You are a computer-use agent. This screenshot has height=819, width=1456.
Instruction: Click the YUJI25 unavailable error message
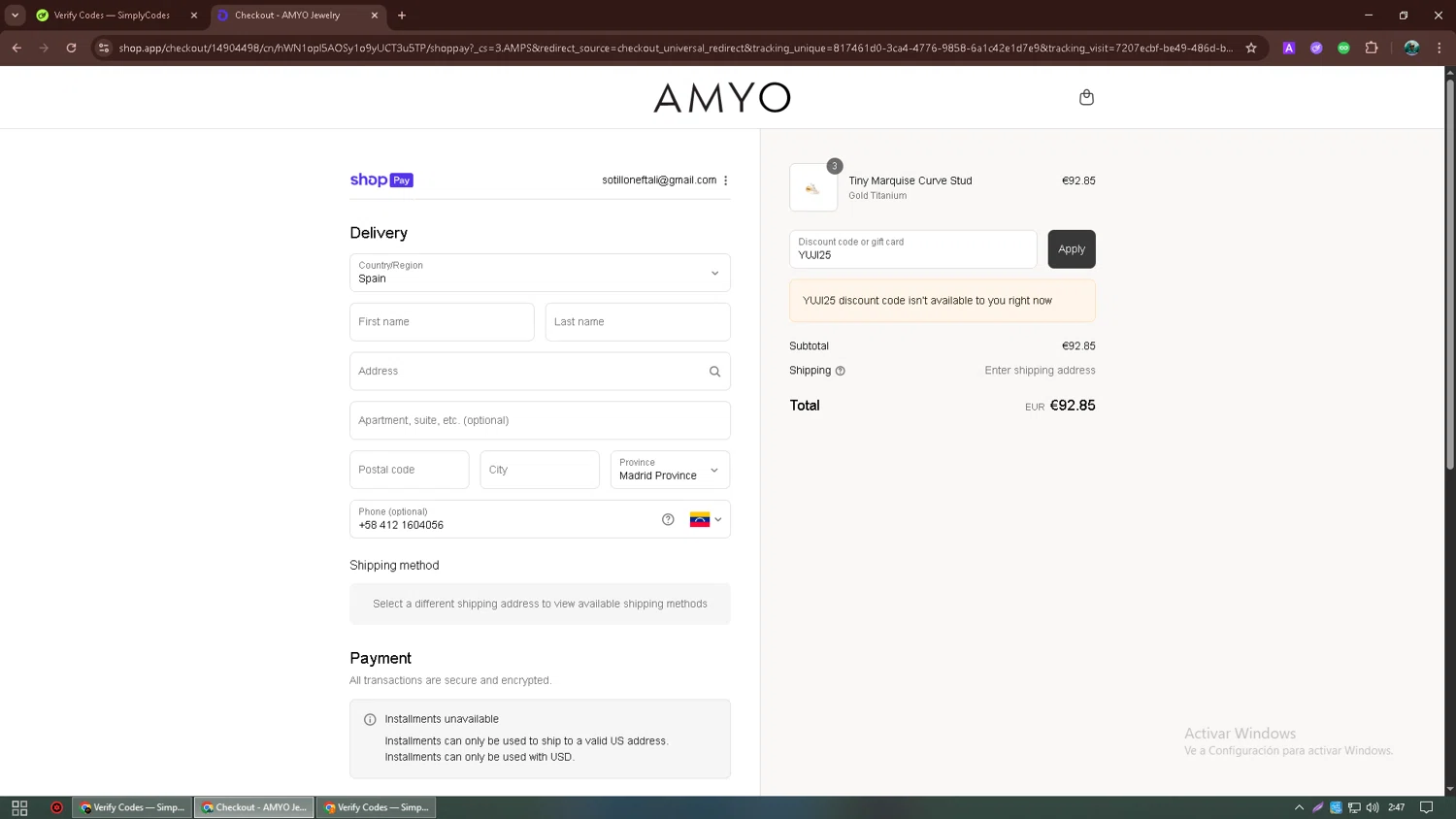(943, 301)
